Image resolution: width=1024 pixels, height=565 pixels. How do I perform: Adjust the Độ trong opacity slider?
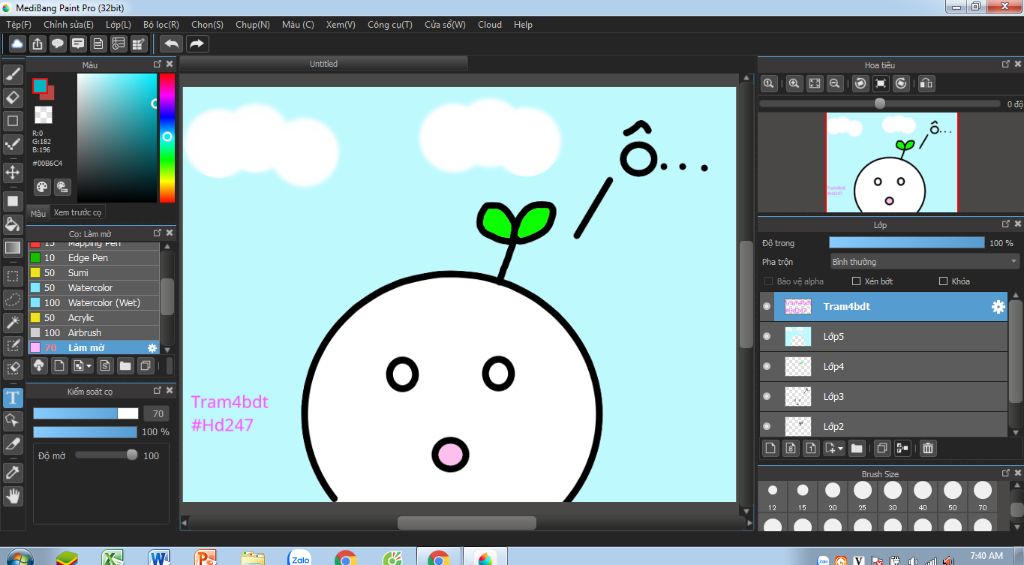pos(906,242)
